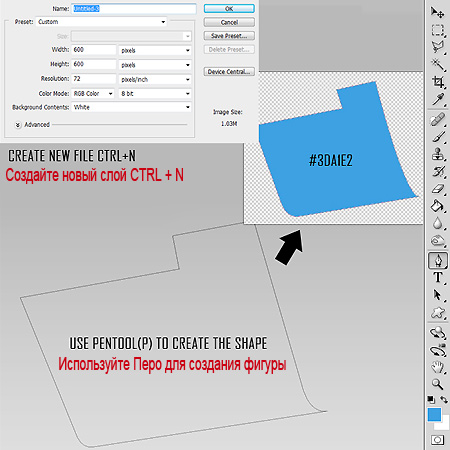Screen dimensions: 450x450
Task: Click the Save Preset button
Action: (229, 36)
